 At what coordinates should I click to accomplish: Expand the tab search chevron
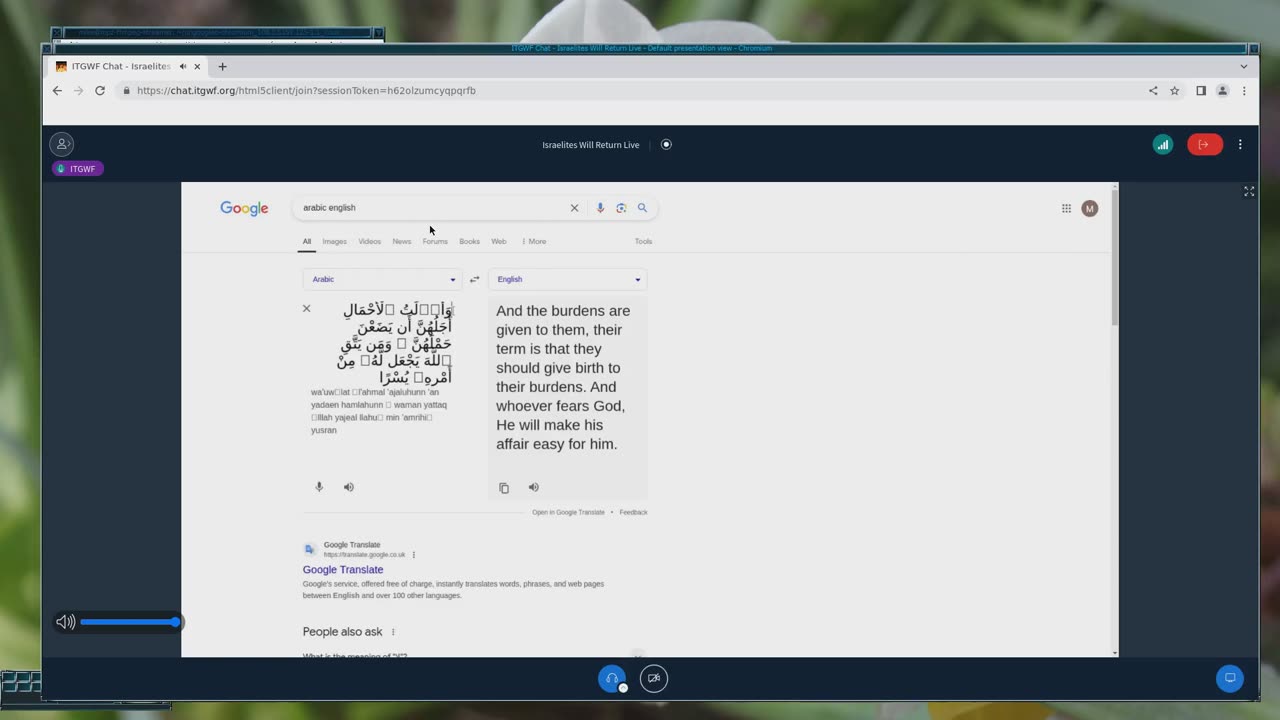(1244, 66)
